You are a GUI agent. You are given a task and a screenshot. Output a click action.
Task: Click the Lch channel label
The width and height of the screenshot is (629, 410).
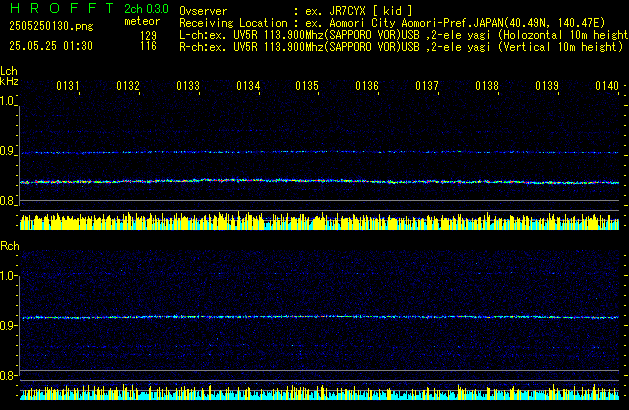(x=9, y=71)
